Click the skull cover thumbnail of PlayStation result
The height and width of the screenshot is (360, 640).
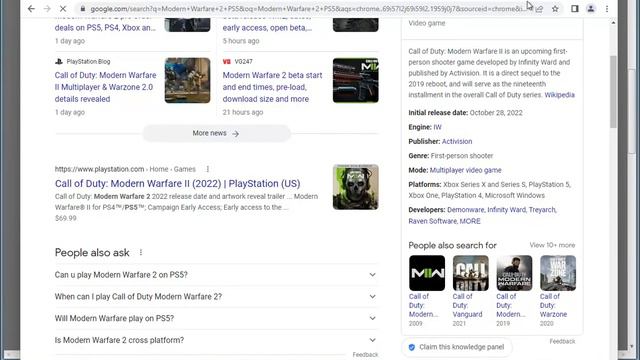tap(356, 187)
